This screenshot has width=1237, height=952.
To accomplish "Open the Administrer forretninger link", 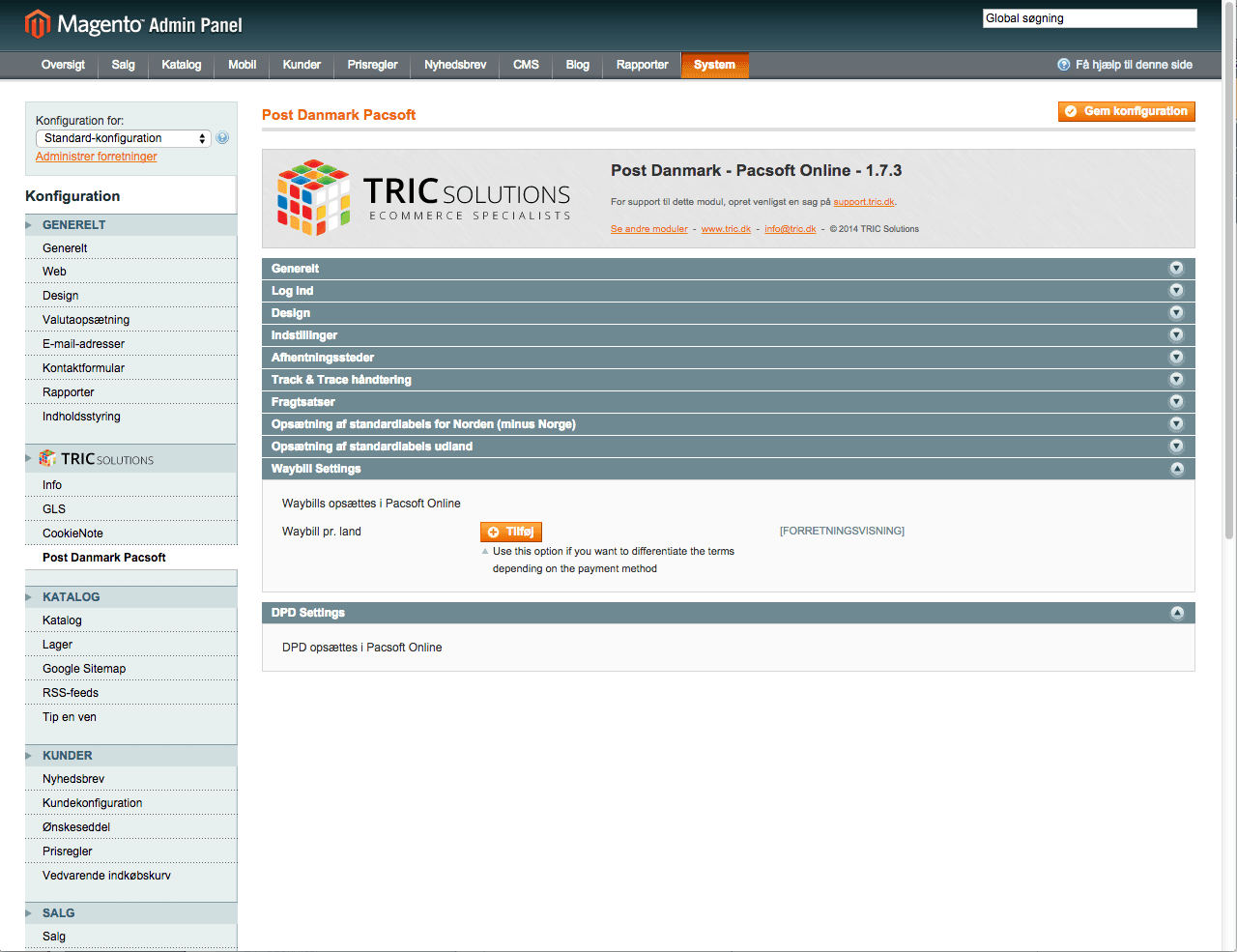I will coord(96,157).
